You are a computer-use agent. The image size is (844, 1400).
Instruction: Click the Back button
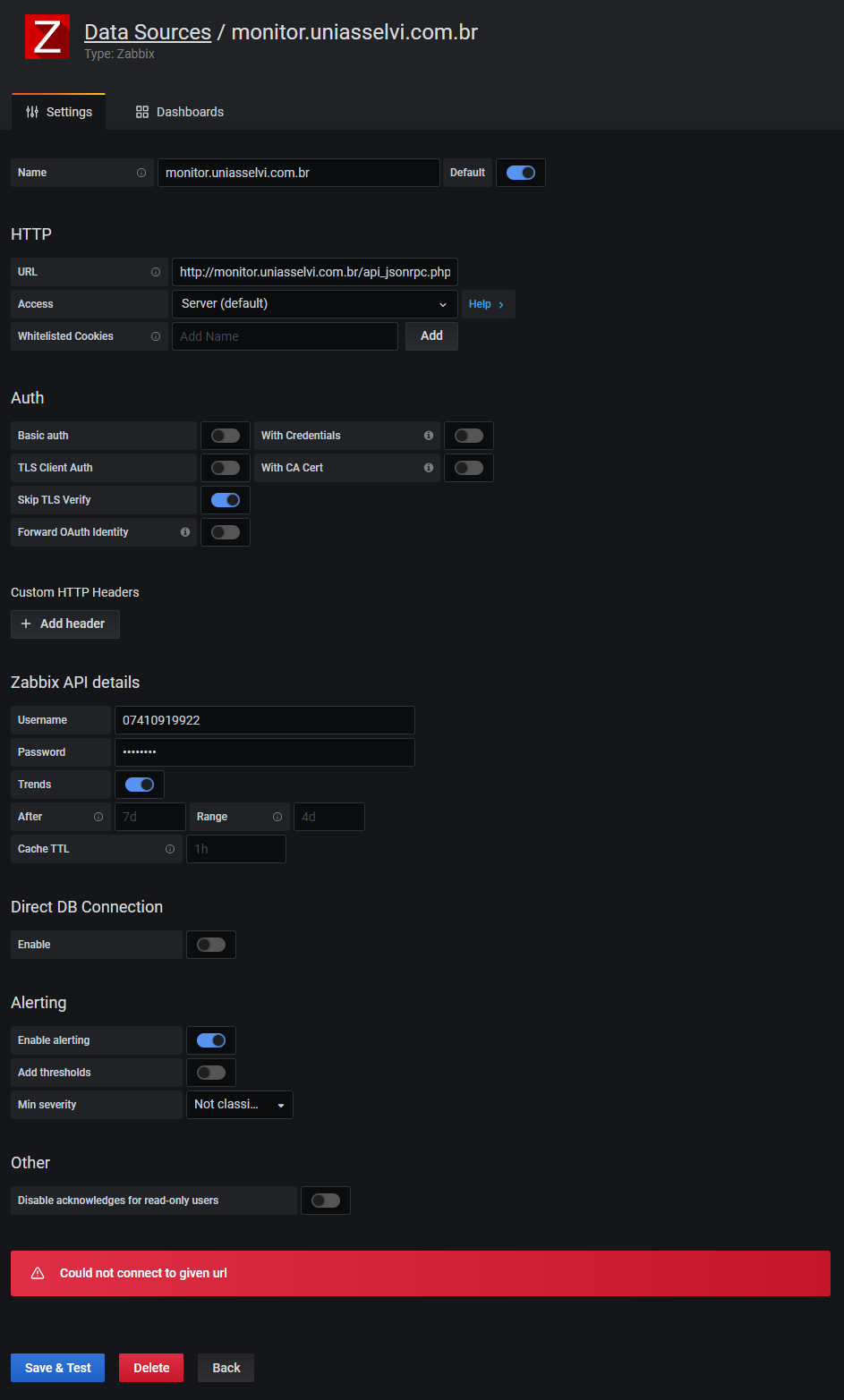click(x=226, y=1368)
